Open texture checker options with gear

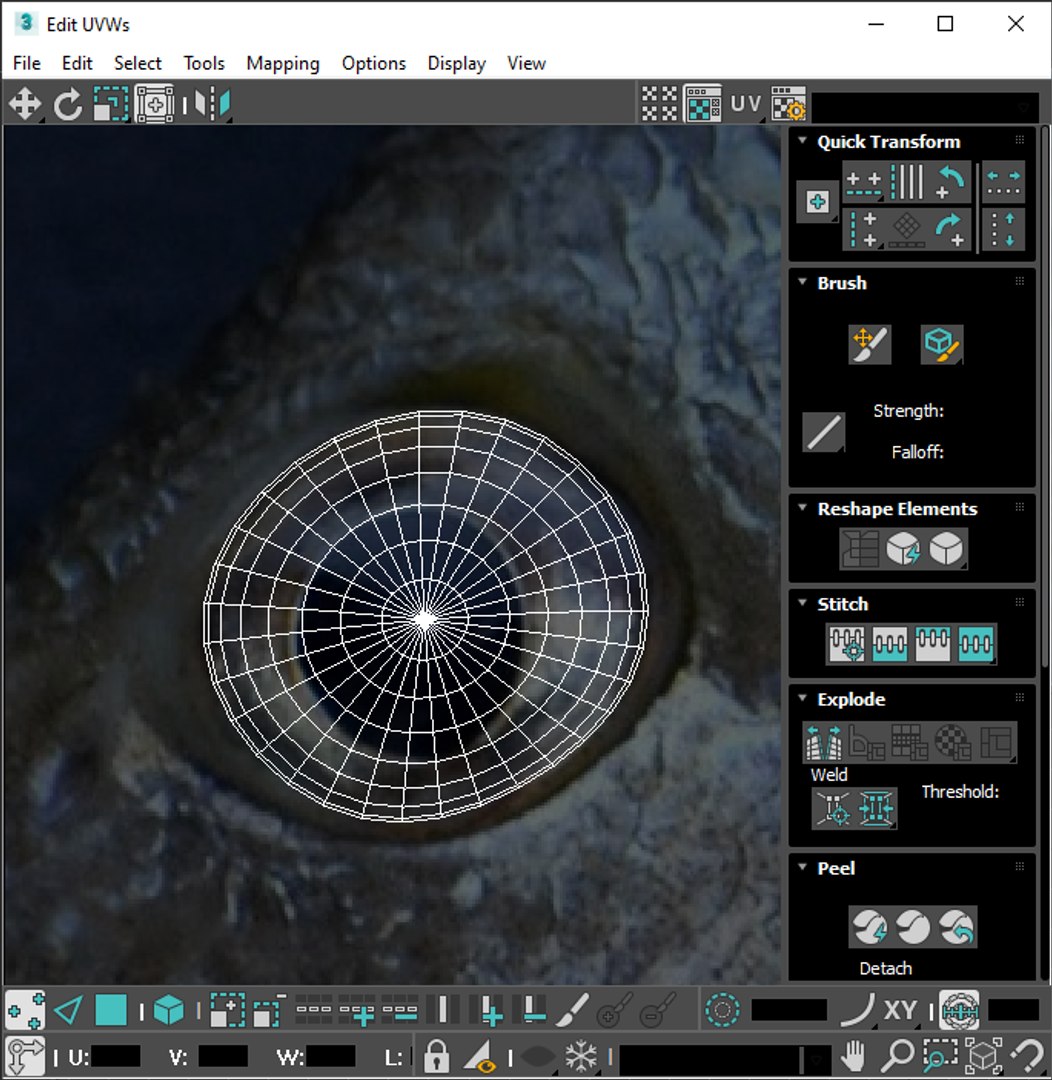tap(788, 104)
